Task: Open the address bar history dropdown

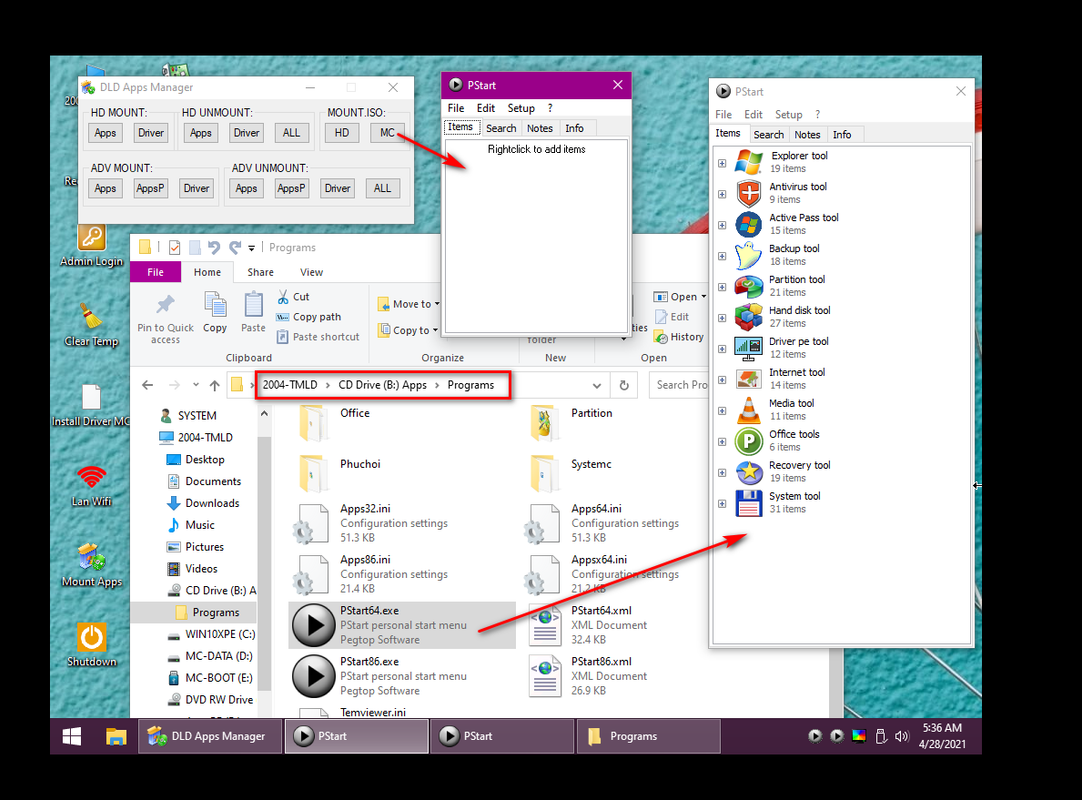Action: pyautogui.click(x=596, y=386)
